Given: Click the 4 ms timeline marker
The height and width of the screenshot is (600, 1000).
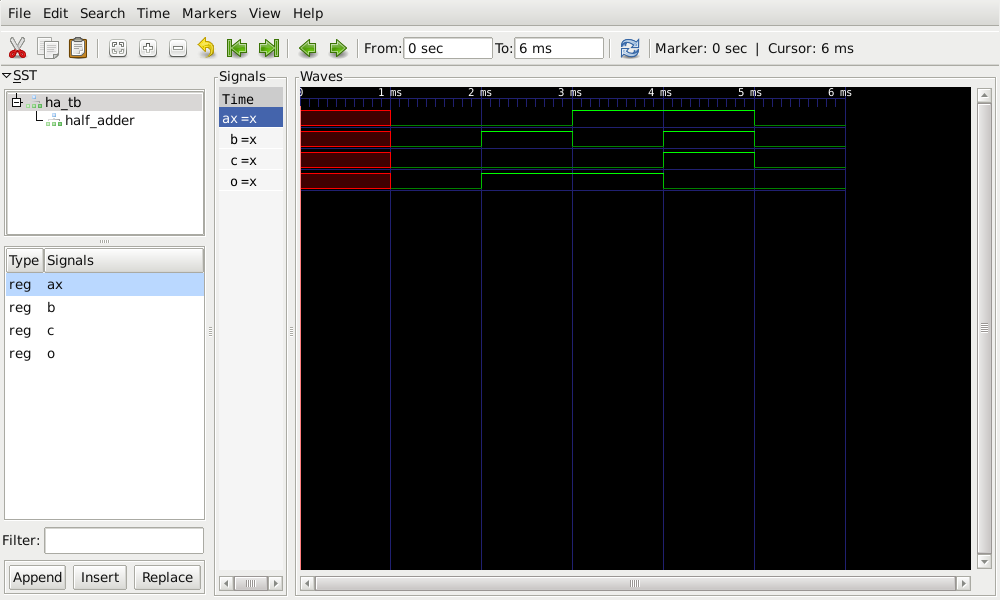Looking at the screenshot, I should 659,92.
